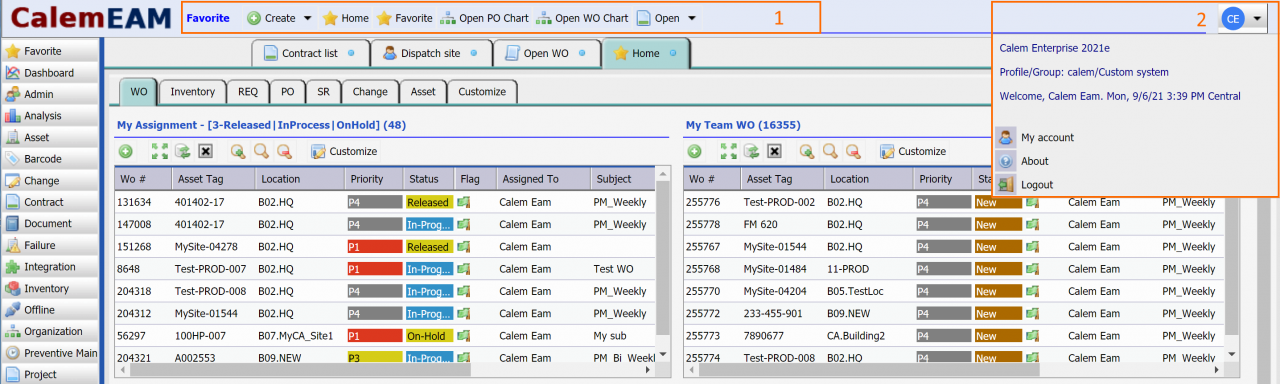Image resolution: width=1280 pixels, height=384 pixels.
Task: Open the Offline module in the sidebar
Action: 50,310
